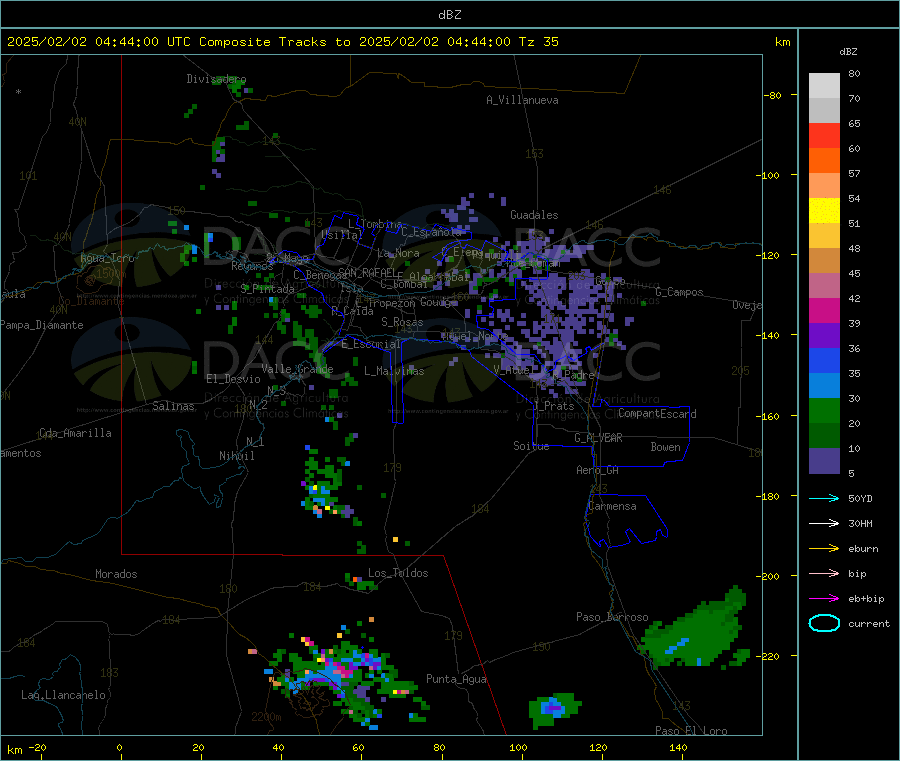900x761 pixels.
Task: Click the magenta eb+bip arrow legend icon
Action: (x=824, y=598)
